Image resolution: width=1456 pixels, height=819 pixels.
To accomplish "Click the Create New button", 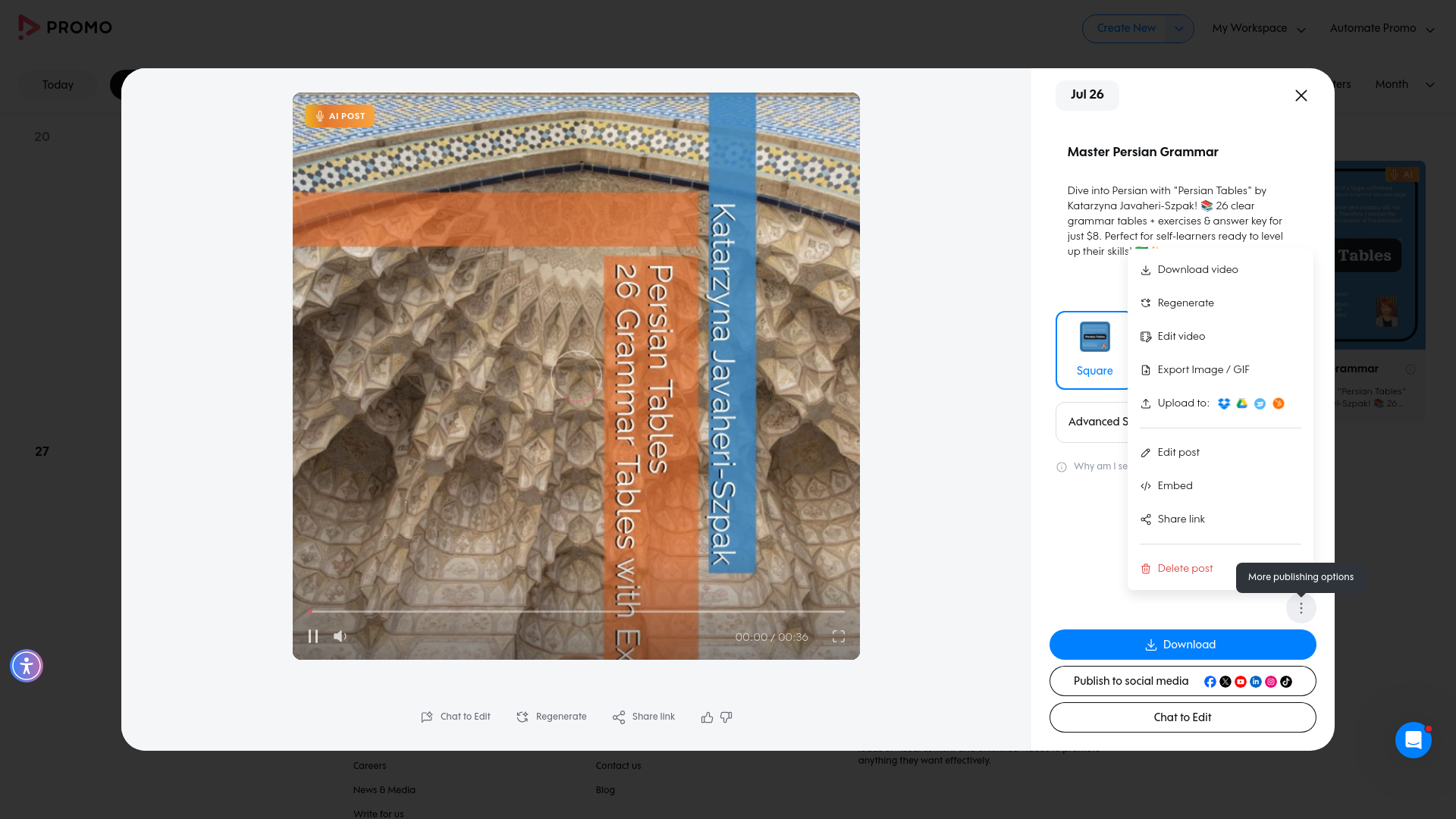I will click(x=1125, y=29).
